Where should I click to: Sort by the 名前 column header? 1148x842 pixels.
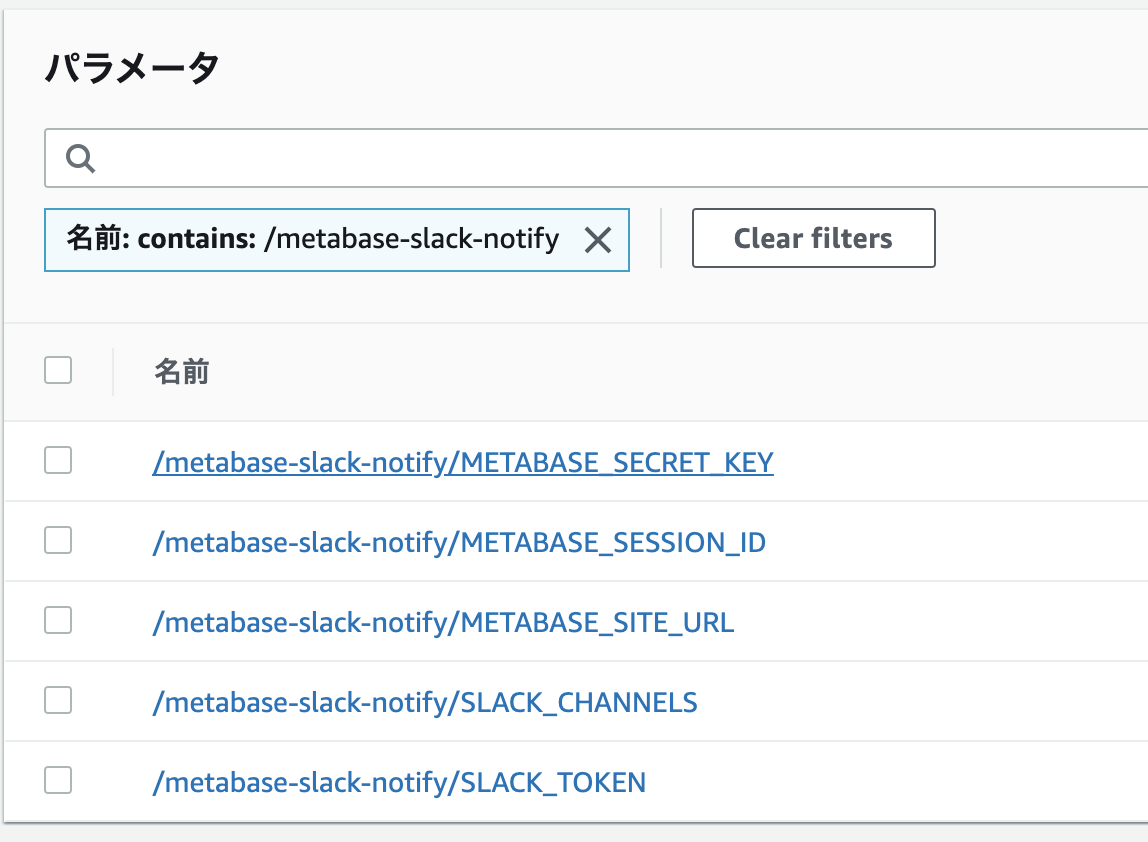click(x=181, y=373)
